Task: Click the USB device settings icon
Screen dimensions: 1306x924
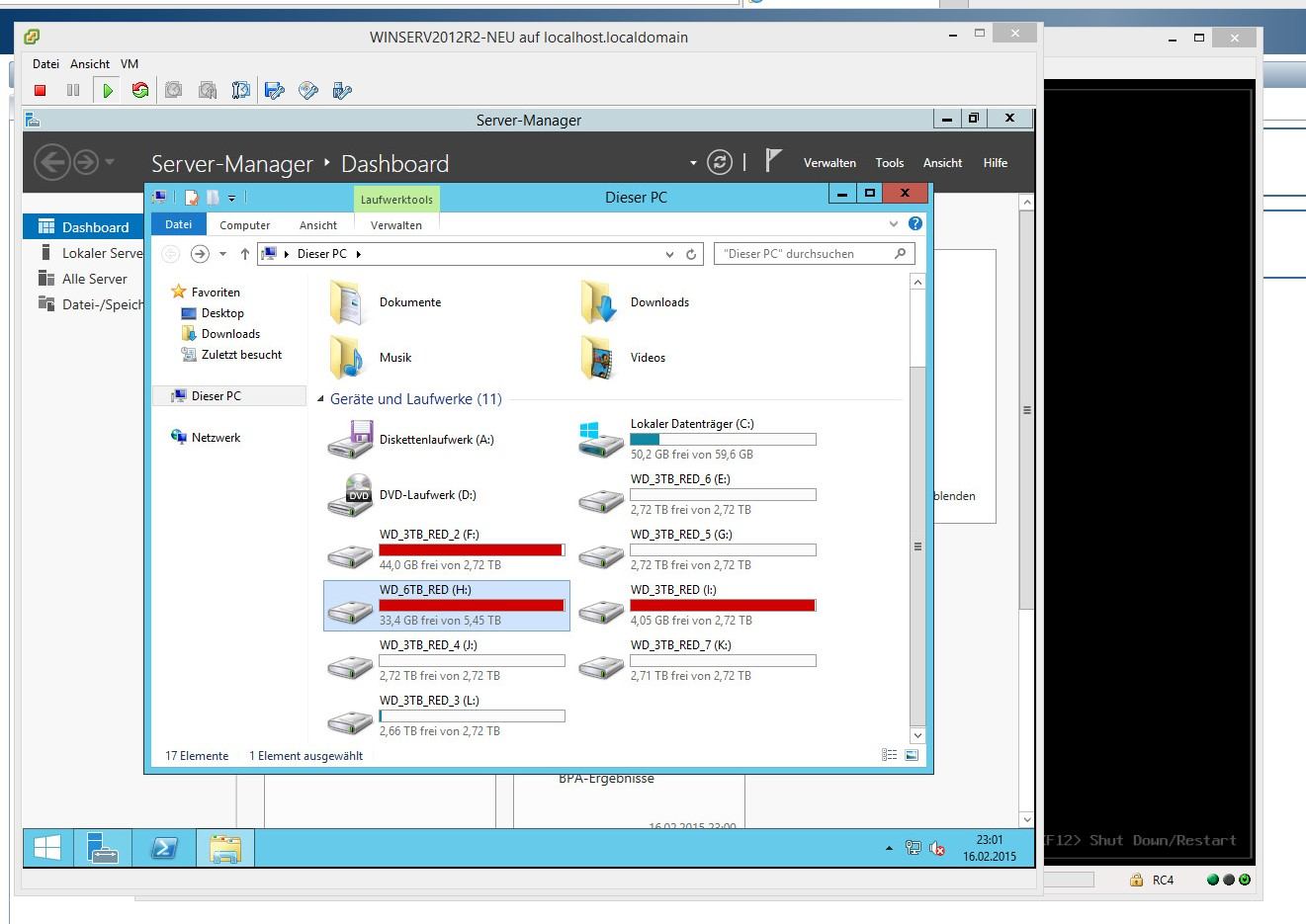Action: point(342,91)
